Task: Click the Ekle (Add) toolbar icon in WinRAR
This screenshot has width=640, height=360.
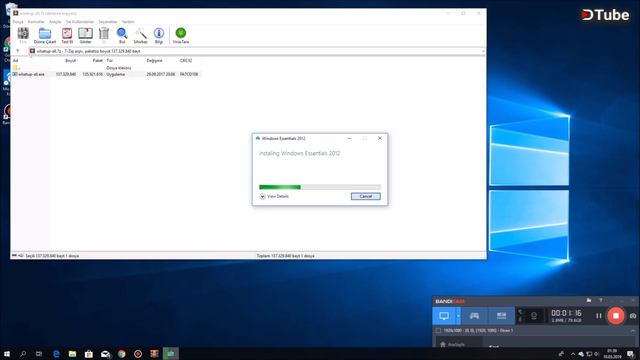Action: click(x=23, y=36)
